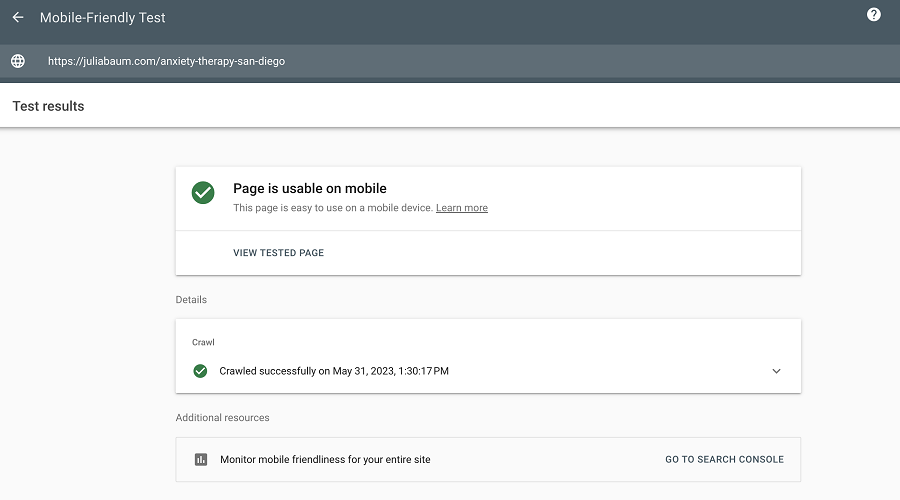
Task: Click the back arrow icon
Action: click(18, 18)
